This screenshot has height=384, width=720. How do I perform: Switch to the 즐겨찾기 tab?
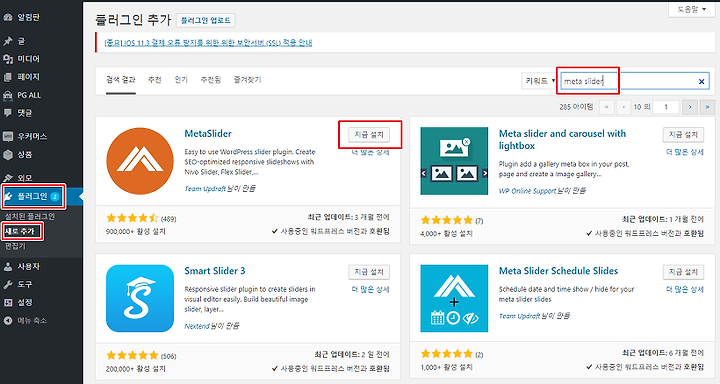pos(248,80)
